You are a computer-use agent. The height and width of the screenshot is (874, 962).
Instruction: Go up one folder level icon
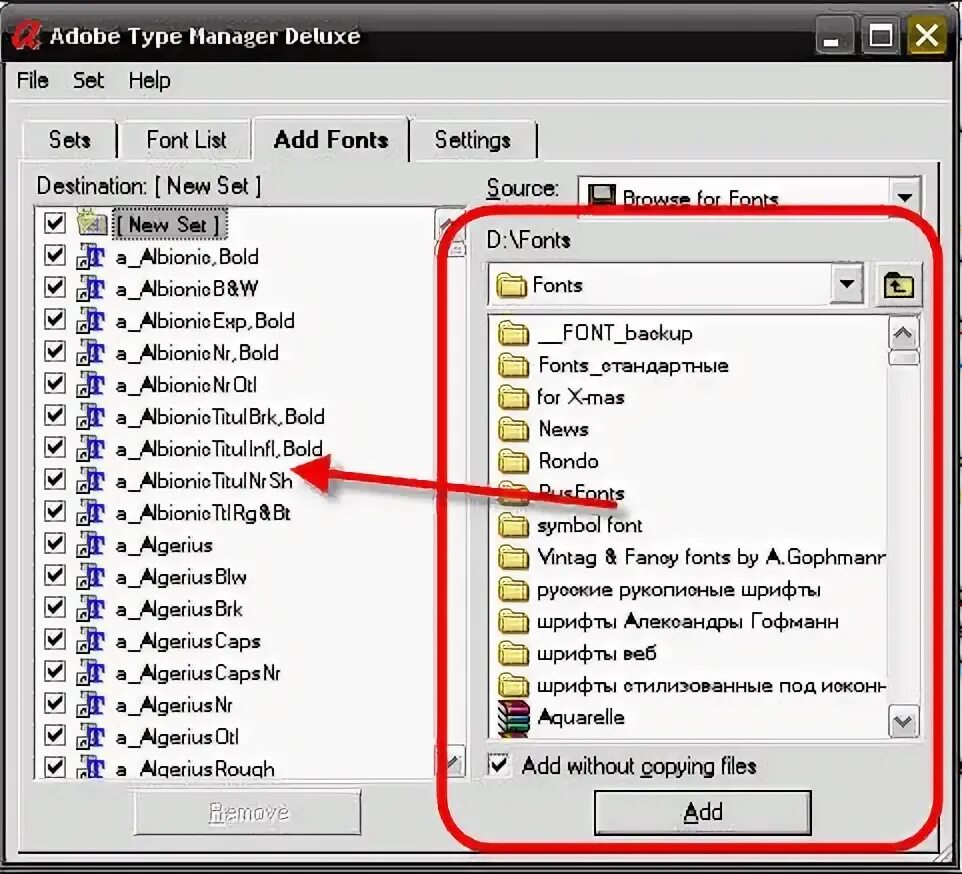tap(898, 285)
